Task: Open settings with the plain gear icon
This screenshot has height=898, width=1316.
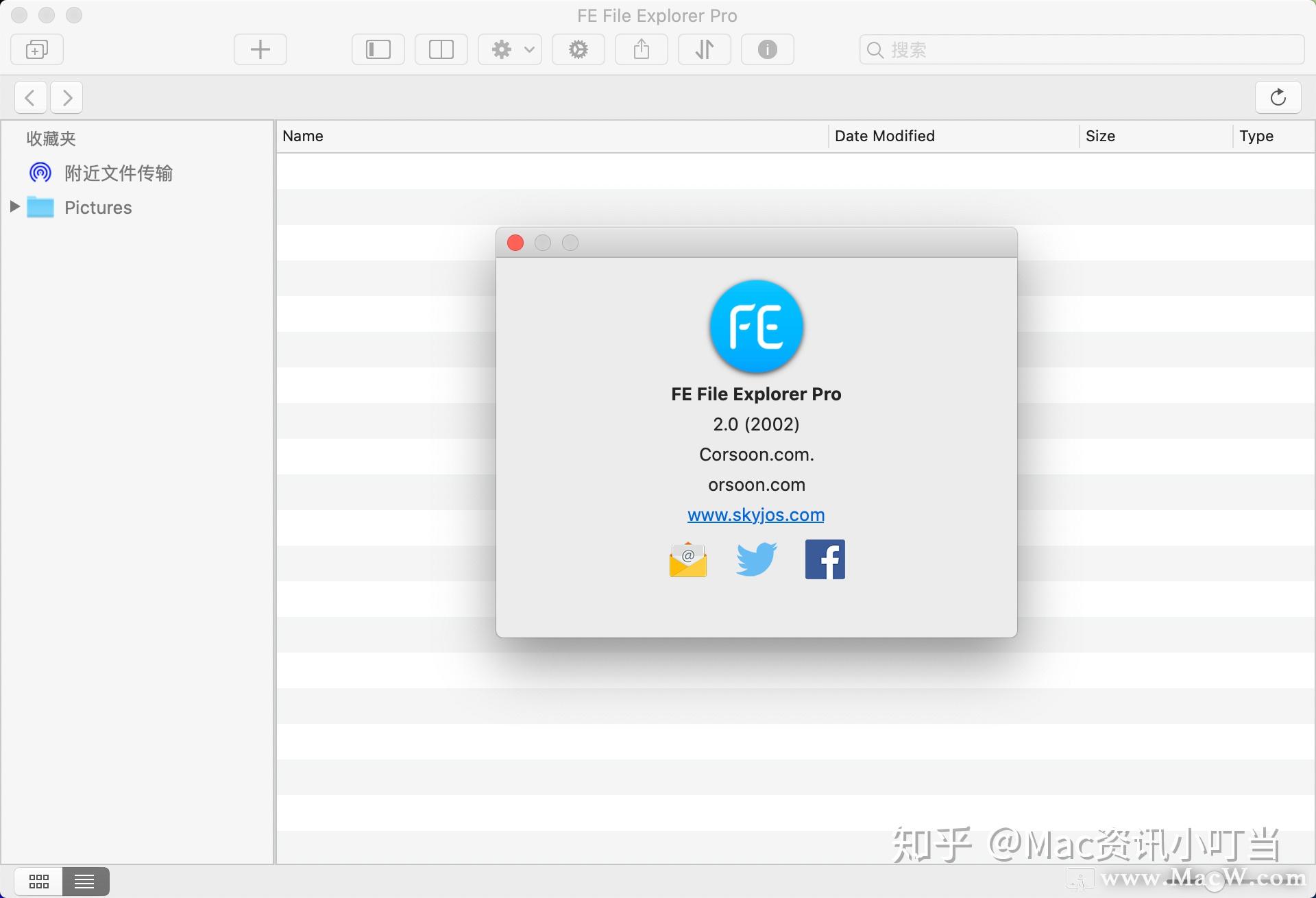Action: click(578, 49)
